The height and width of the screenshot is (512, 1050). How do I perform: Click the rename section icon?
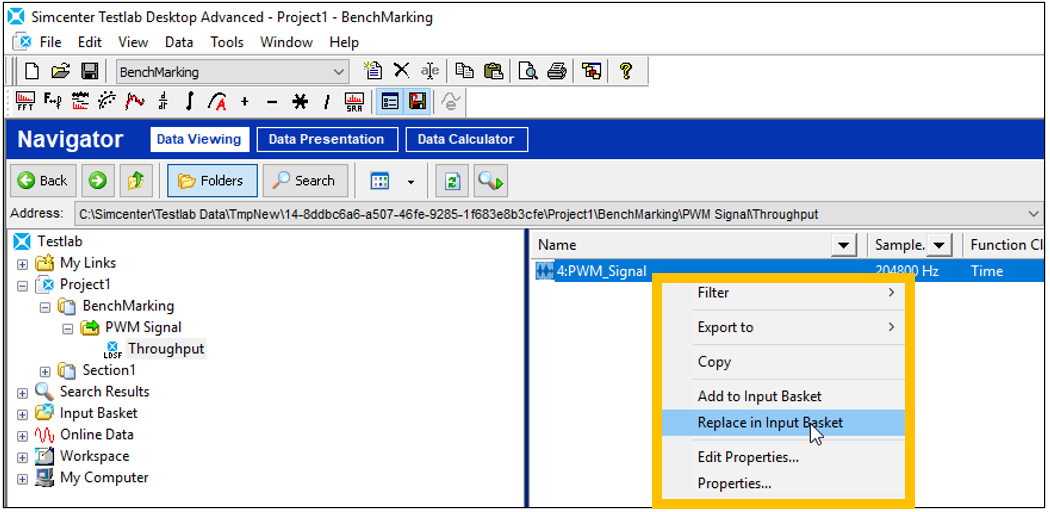click(429, 70)
